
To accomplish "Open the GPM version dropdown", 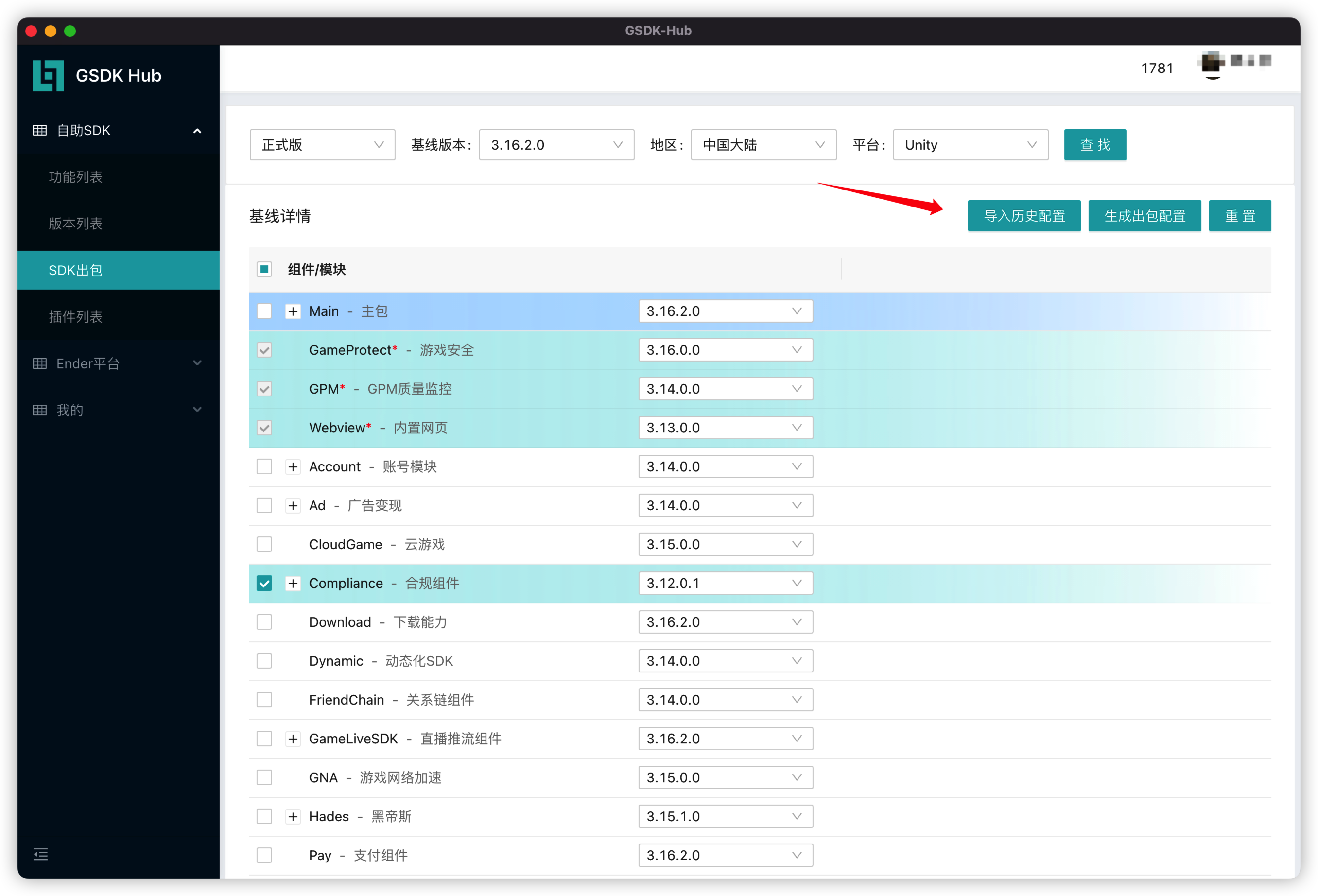I will tap(725, 388).
